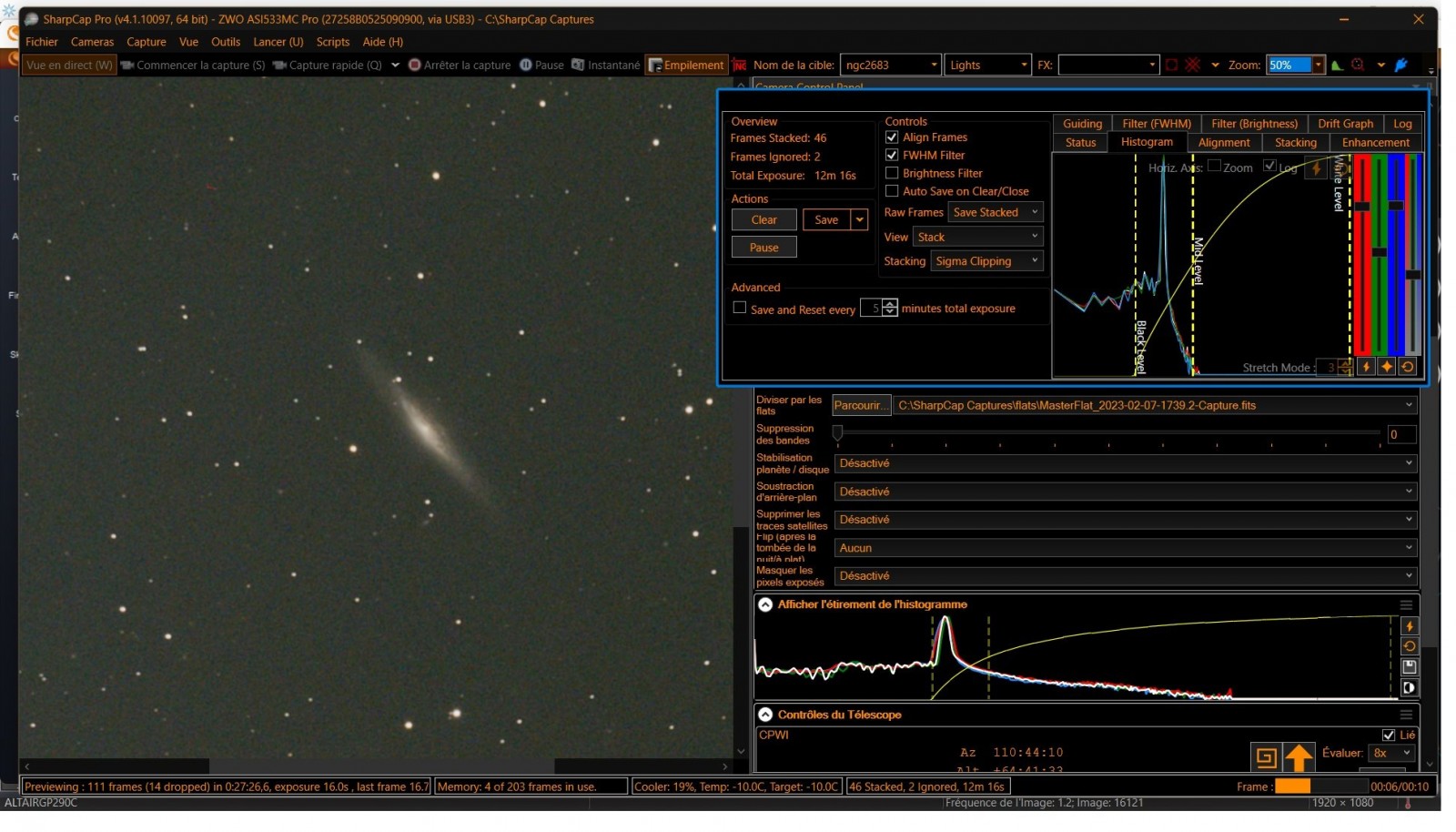Enable Auto Save on Clear/Close checkbox
The height and width of the screenshot is (832, 1456).
pyautogui.click(x=892, y=191)
